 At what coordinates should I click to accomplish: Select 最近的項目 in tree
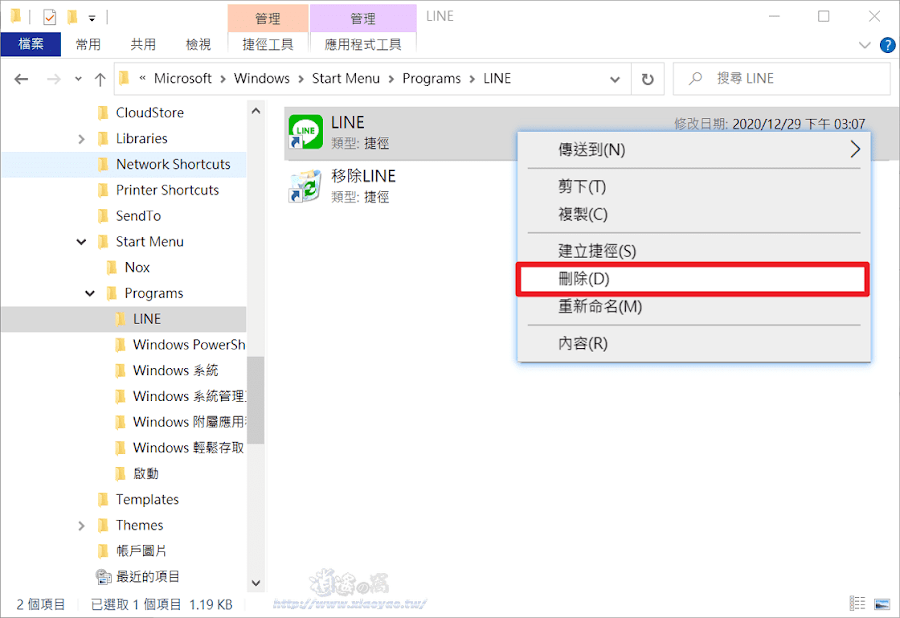[148, 577]
